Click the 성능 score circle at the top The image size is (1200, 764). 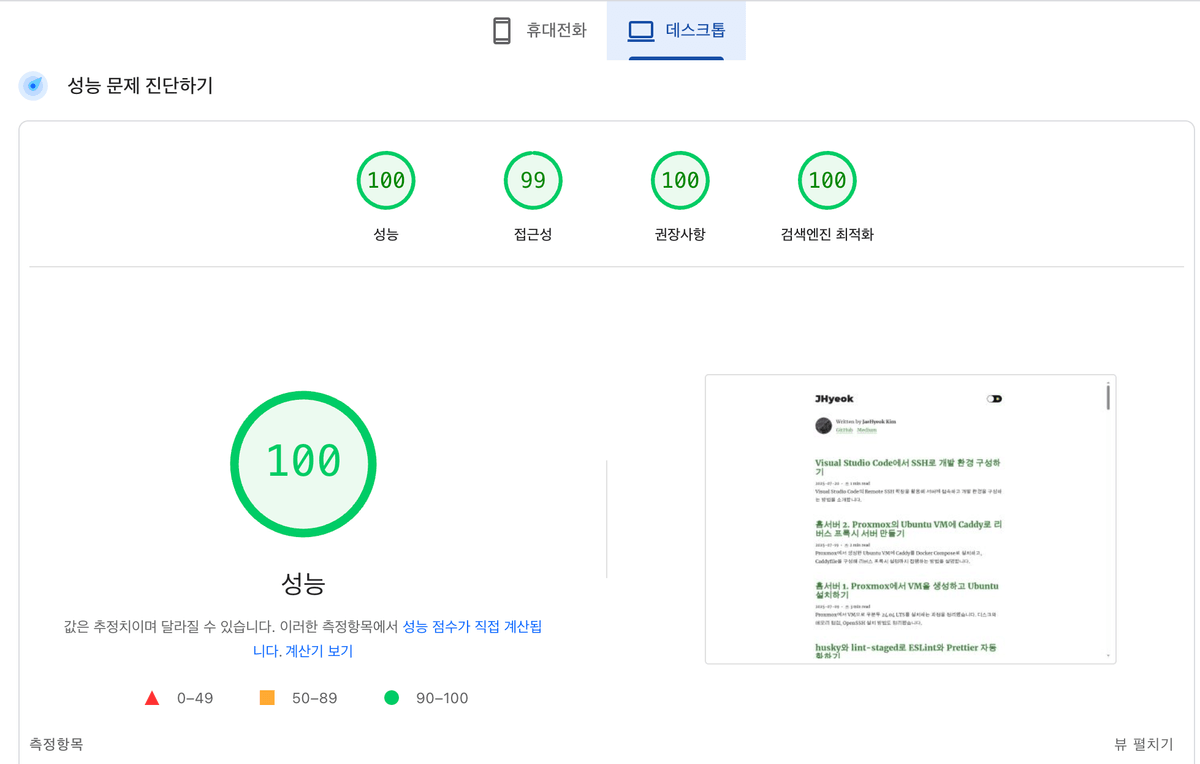pos(386,180)
